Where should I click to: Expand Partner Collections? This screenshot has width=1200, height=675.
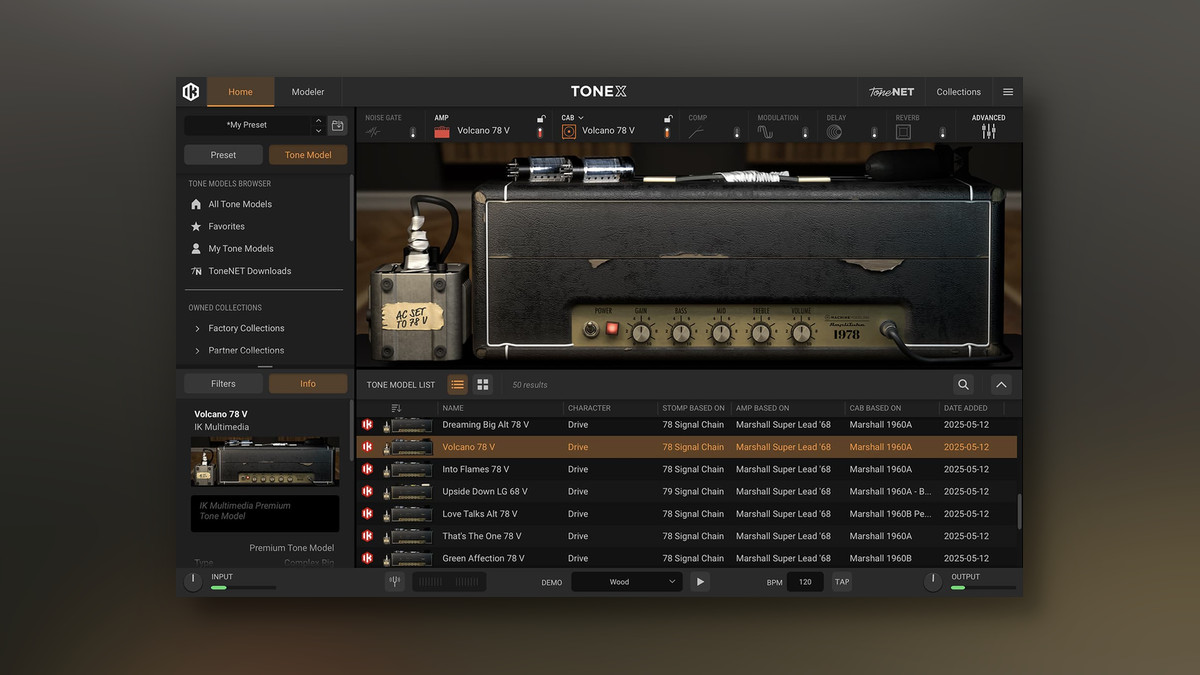[x=196, y=351]
